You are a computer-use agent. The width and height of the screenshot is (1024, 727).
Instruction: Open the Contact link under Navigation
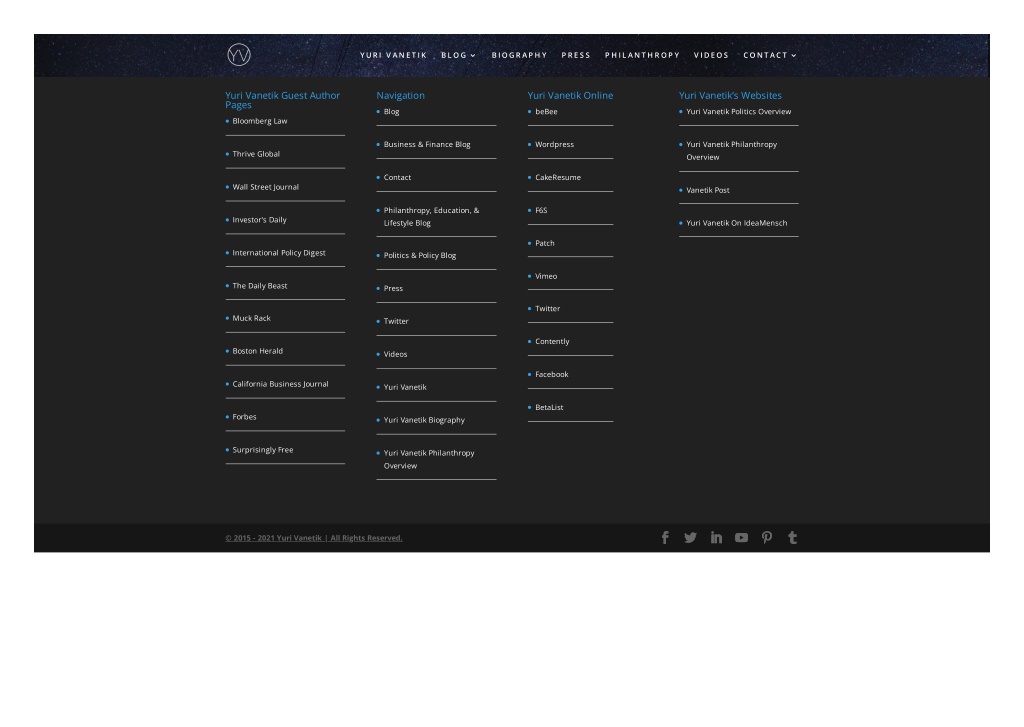(x=397, y=178)
